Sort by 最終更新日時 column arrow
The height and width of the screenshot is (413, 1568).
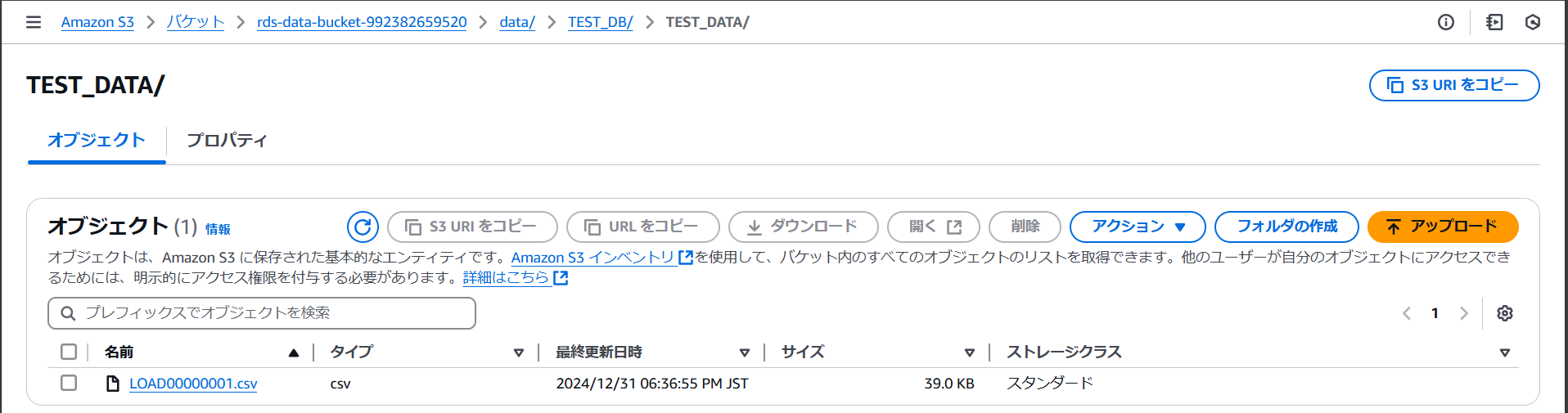pos(745,352)
